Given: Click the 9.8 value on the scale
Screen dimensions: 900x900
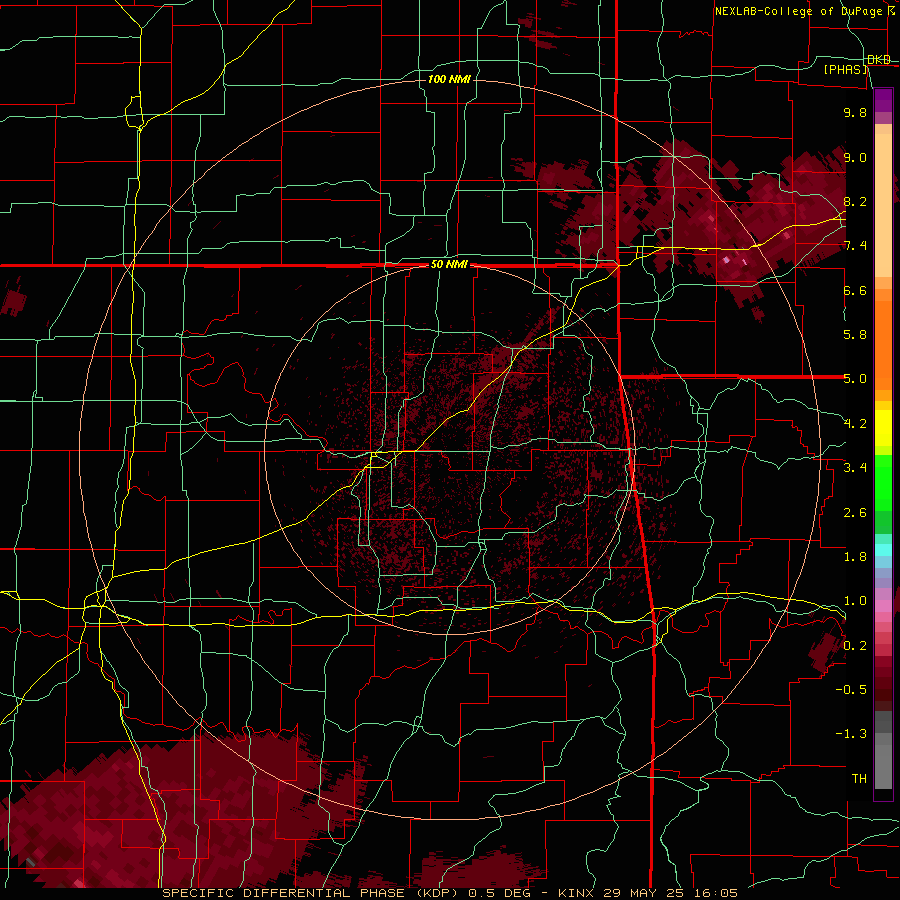Looking at the screenshot, I should coord(855,112).
